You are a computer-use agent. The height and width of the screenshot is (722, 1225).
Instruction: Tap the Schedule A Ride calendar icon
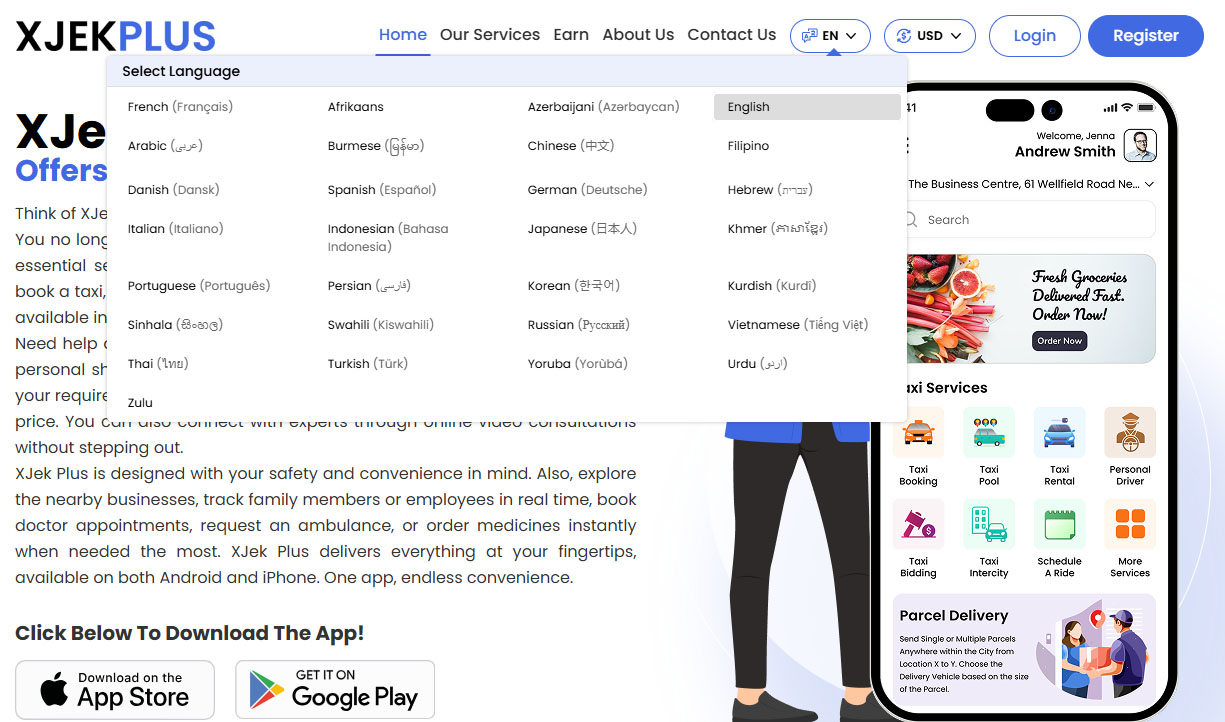pos(1059,526)
